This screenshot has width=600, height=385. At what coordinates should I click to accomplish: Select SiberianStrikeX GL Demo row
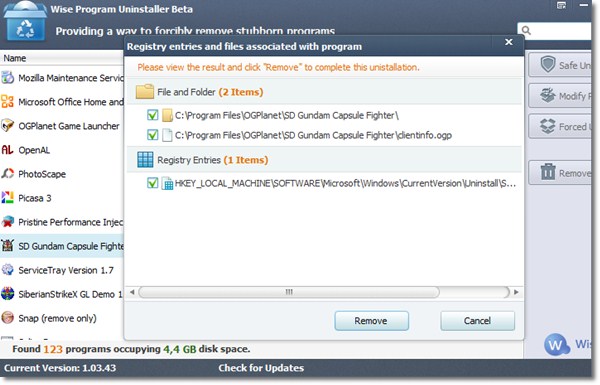[62, 294]
